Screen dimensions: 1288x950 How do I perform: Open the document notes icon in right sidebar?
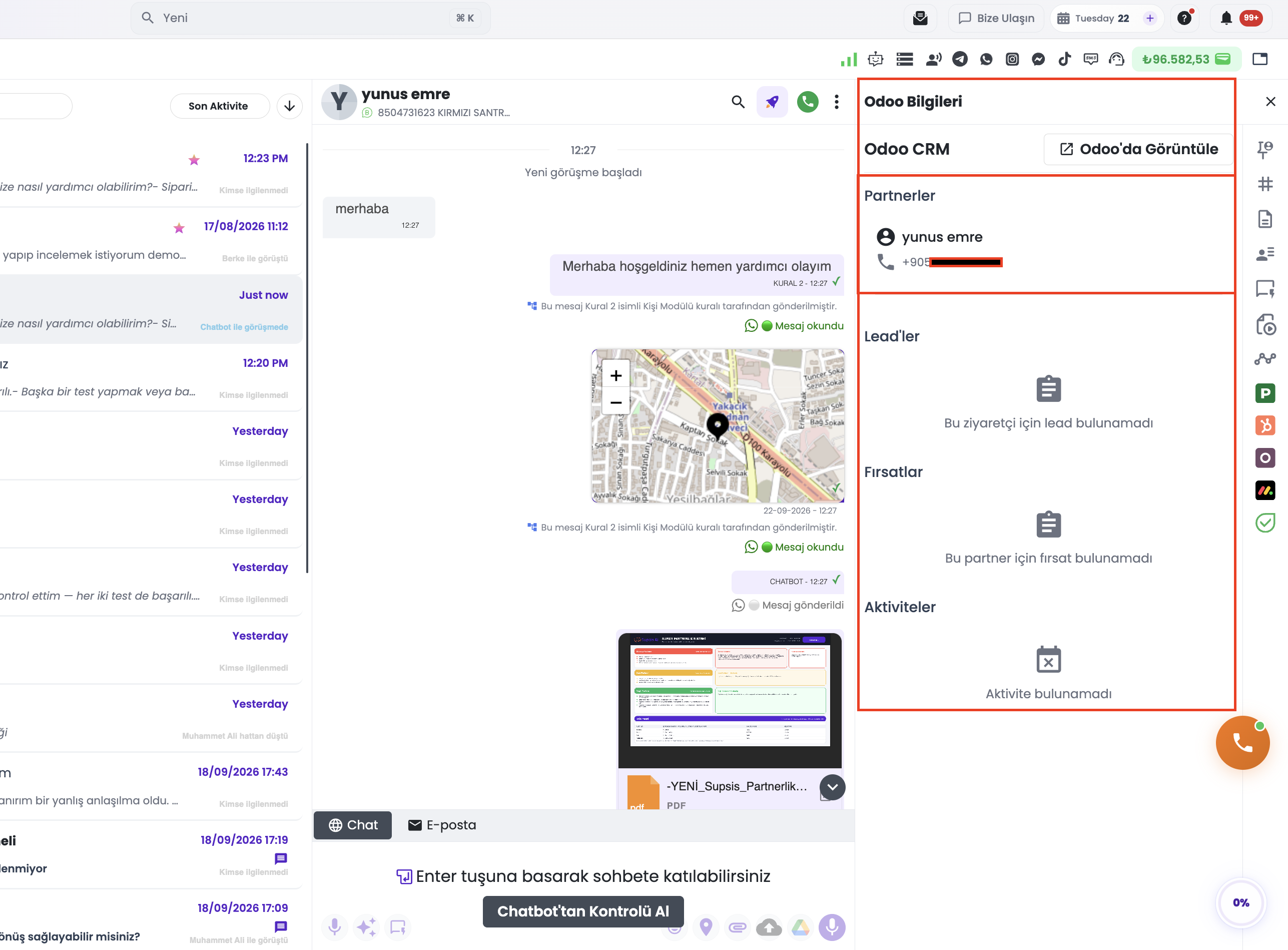click(1265, 219)
